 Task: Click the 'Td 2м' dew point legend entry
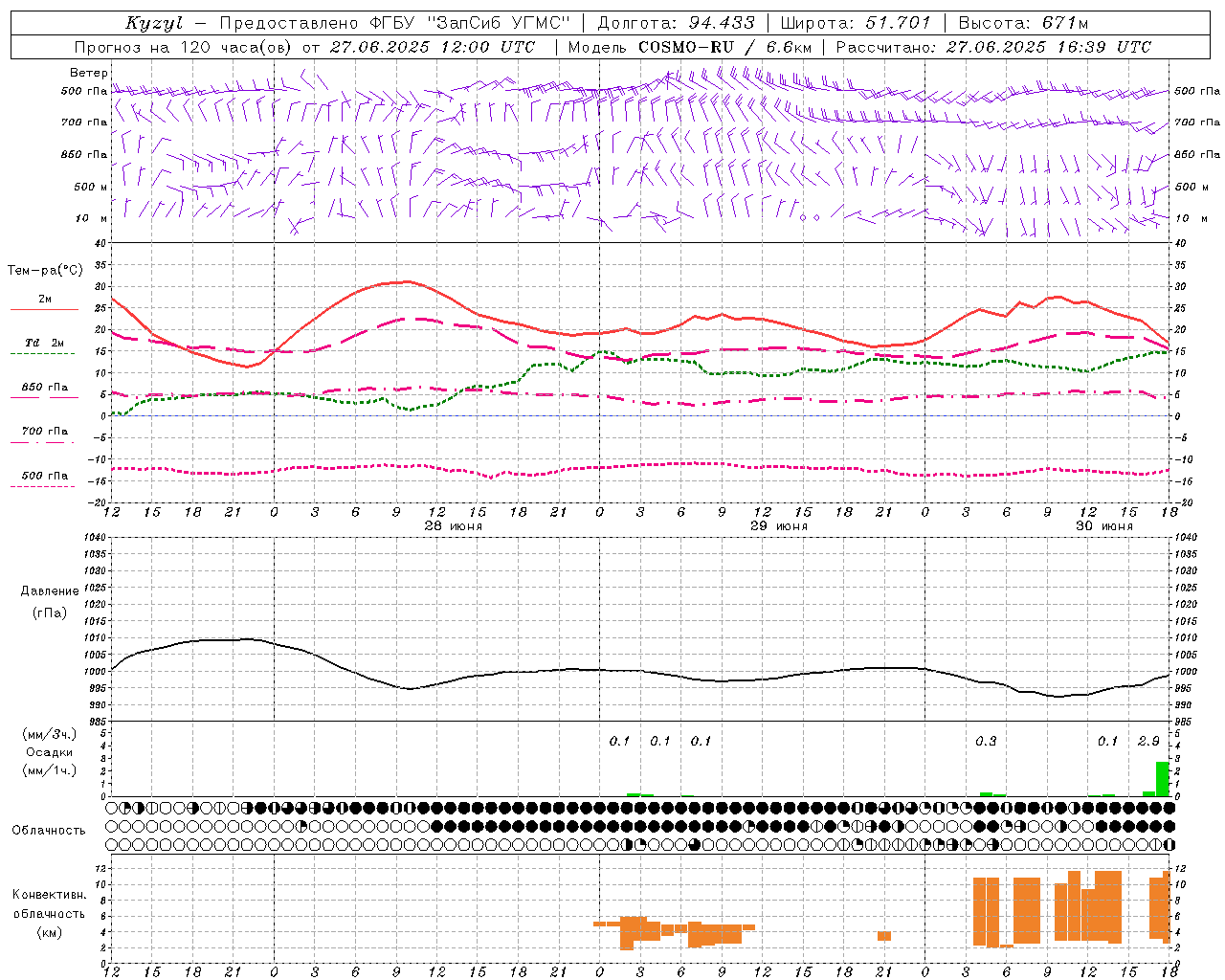pos(44,343)
